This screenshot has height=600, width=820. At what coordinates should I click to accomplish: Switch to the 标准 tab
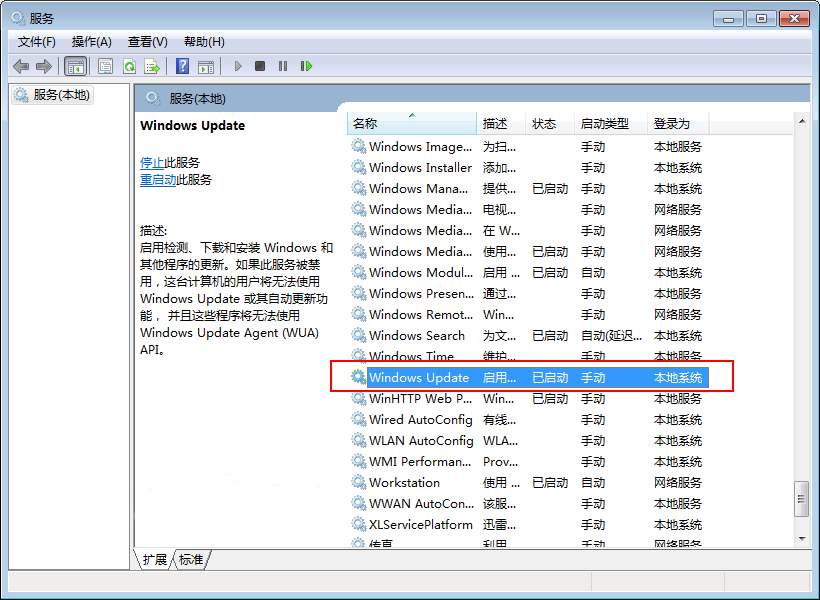tap(191, 560)
